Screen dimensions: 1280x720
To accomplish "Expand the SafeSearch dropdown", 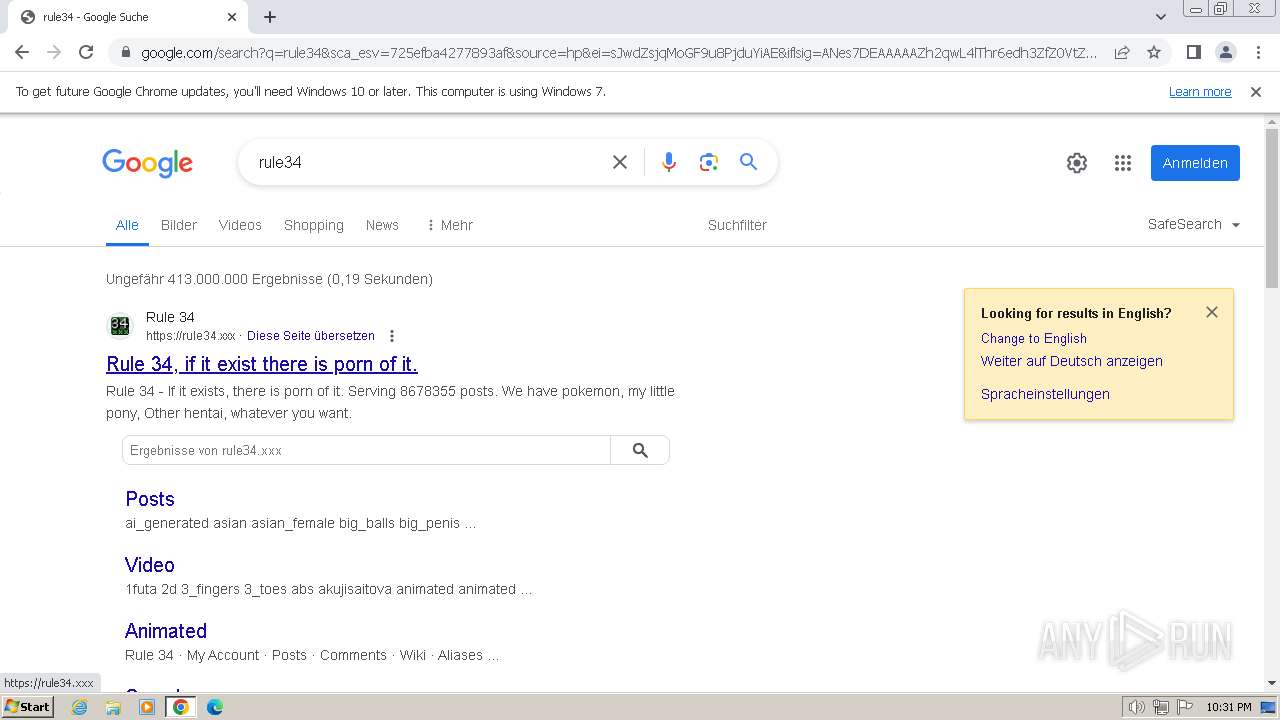I will click(x=1194, y=224).
